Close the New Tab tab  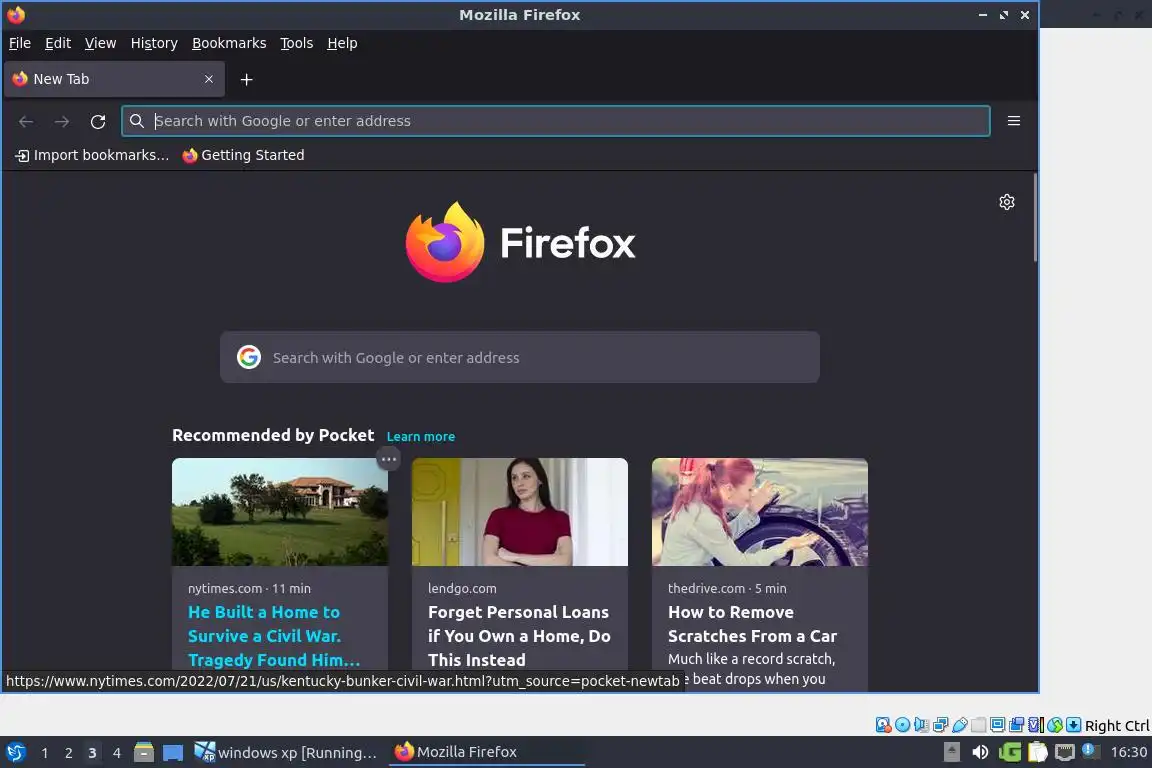tap(209, 79)
